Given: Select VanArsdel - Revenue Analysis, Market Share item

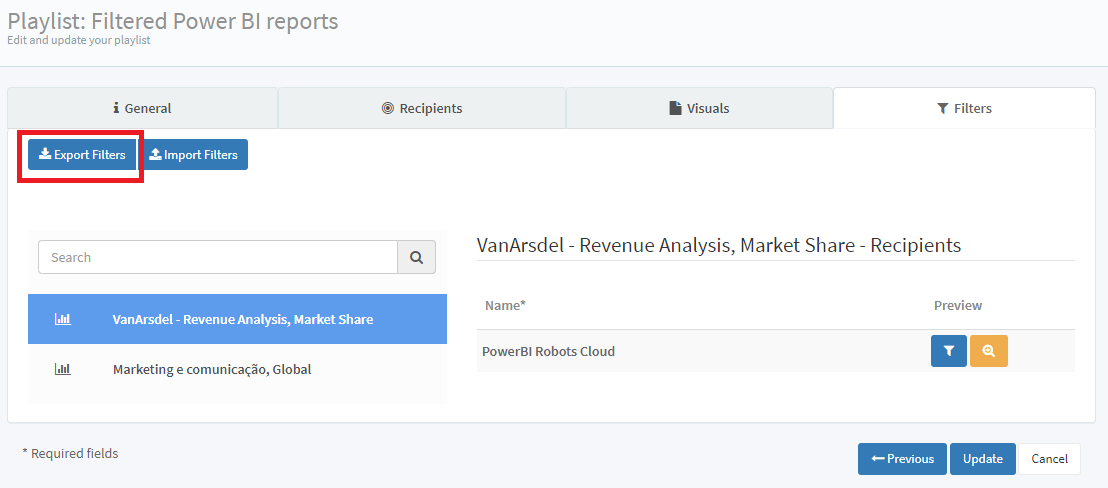Looking at the screenshot, I should [242, 319].
